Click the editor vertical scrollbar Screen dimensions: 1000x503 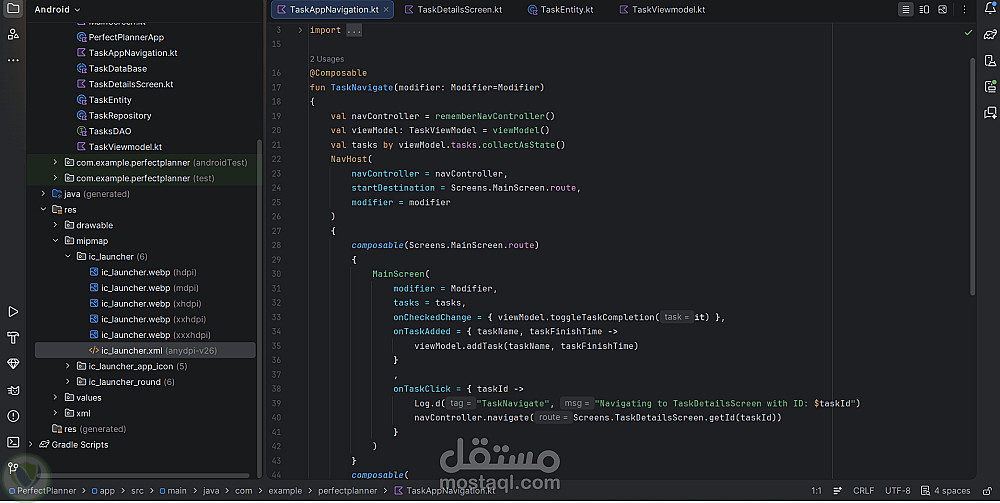972,177
